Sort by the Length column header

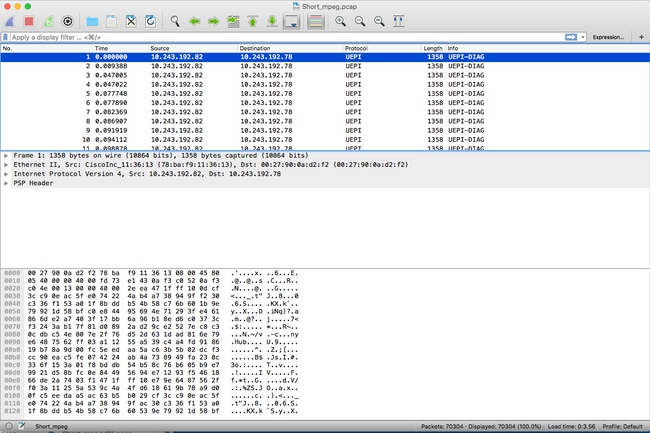(x=433, y=48)
